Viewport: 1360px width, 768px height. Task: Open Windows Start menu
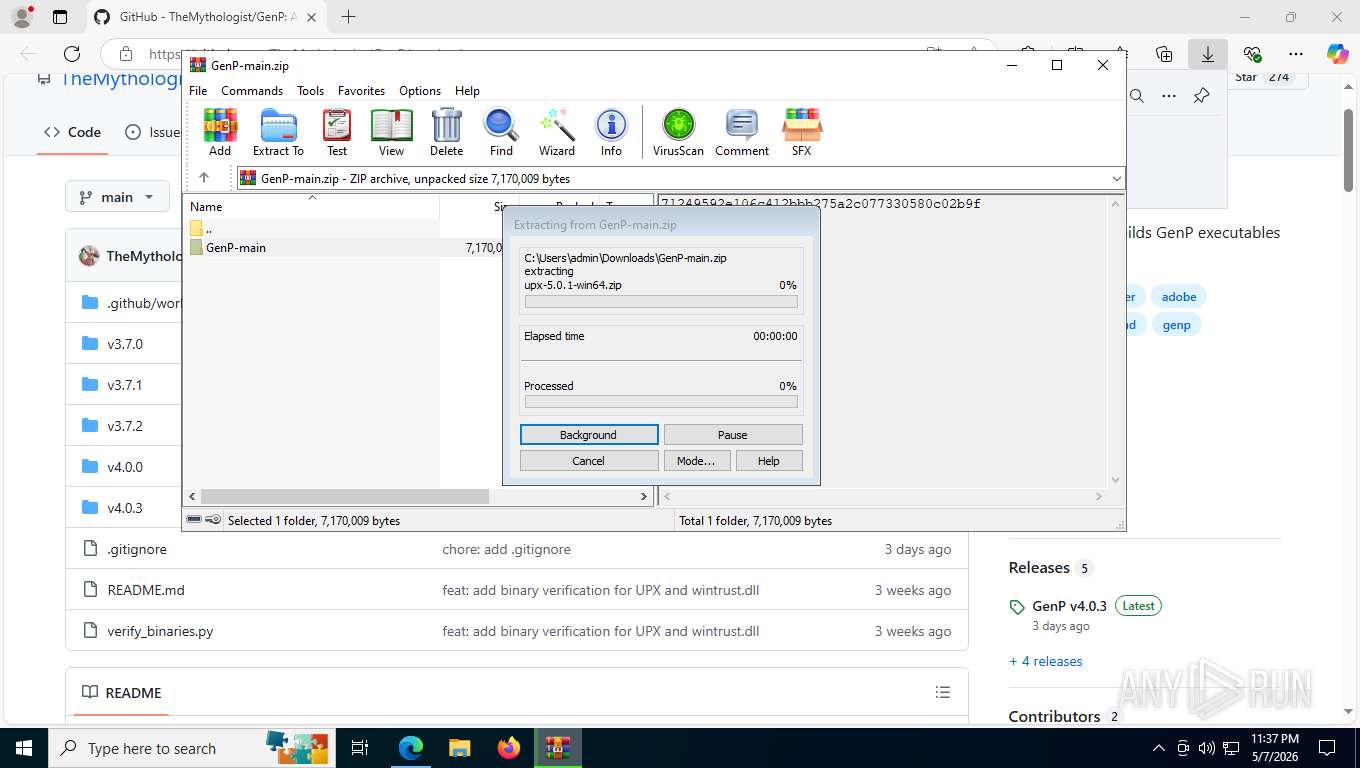(x=23, y=748)
